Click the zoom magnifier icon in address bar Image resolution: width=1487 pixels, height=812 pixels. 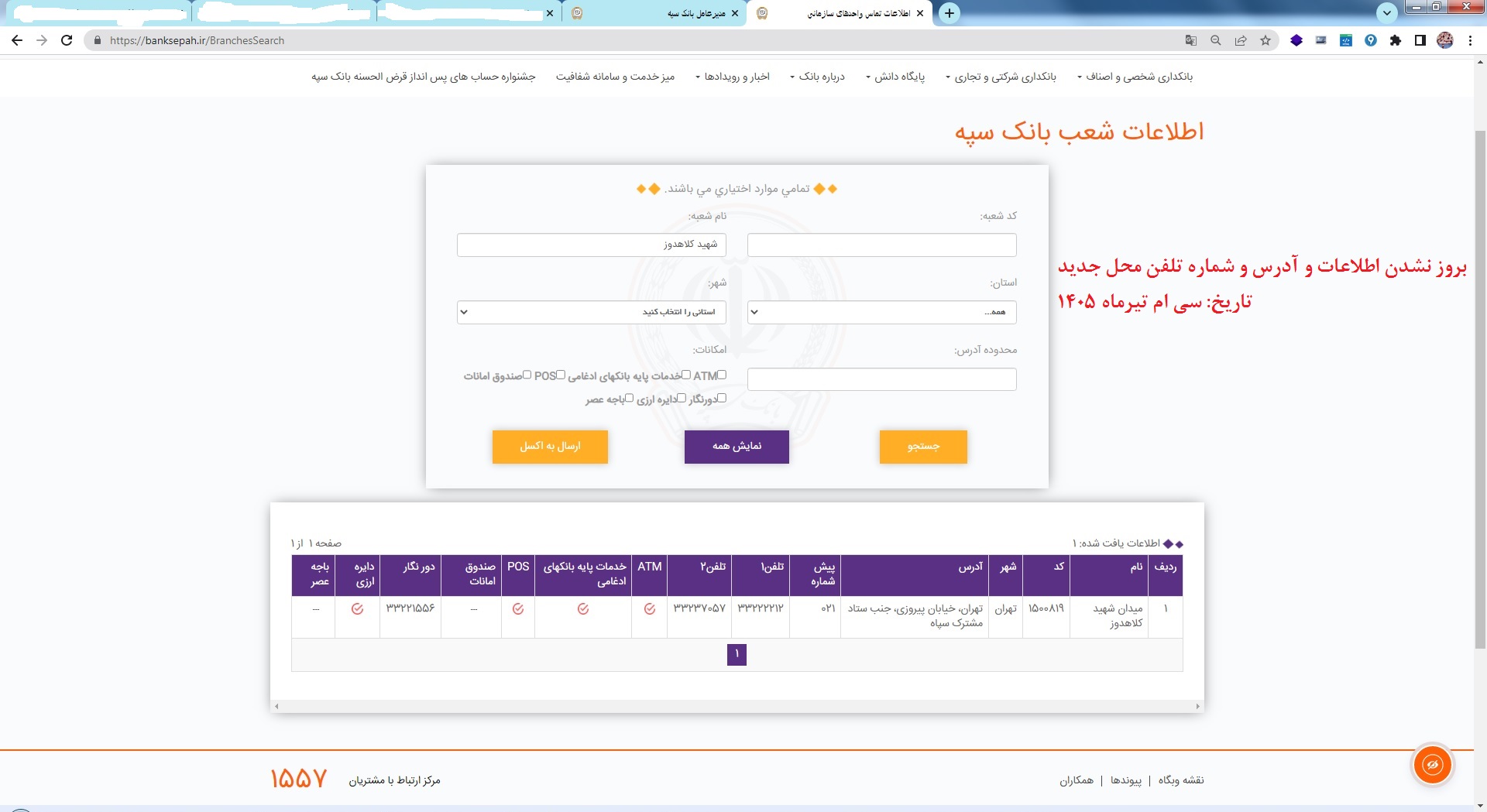coord(1216,40)
